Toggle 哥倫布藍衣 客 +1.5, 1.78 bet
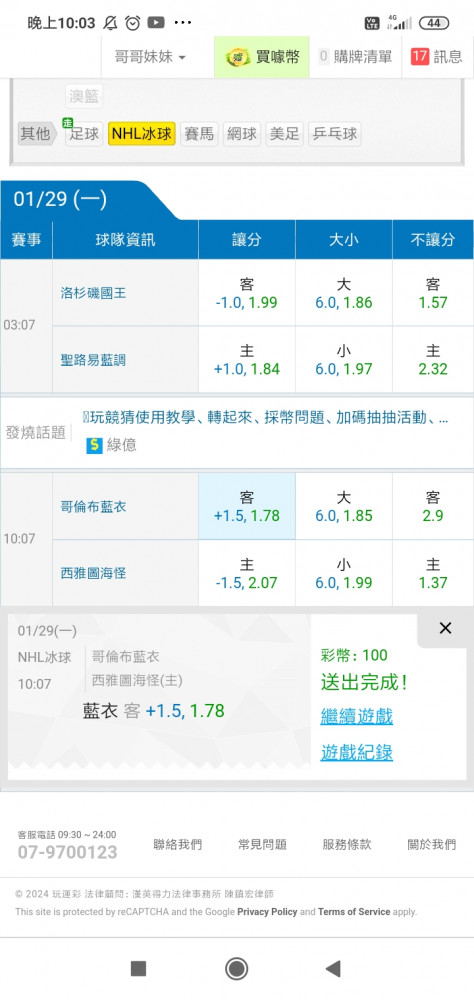 tap(246, 506)
